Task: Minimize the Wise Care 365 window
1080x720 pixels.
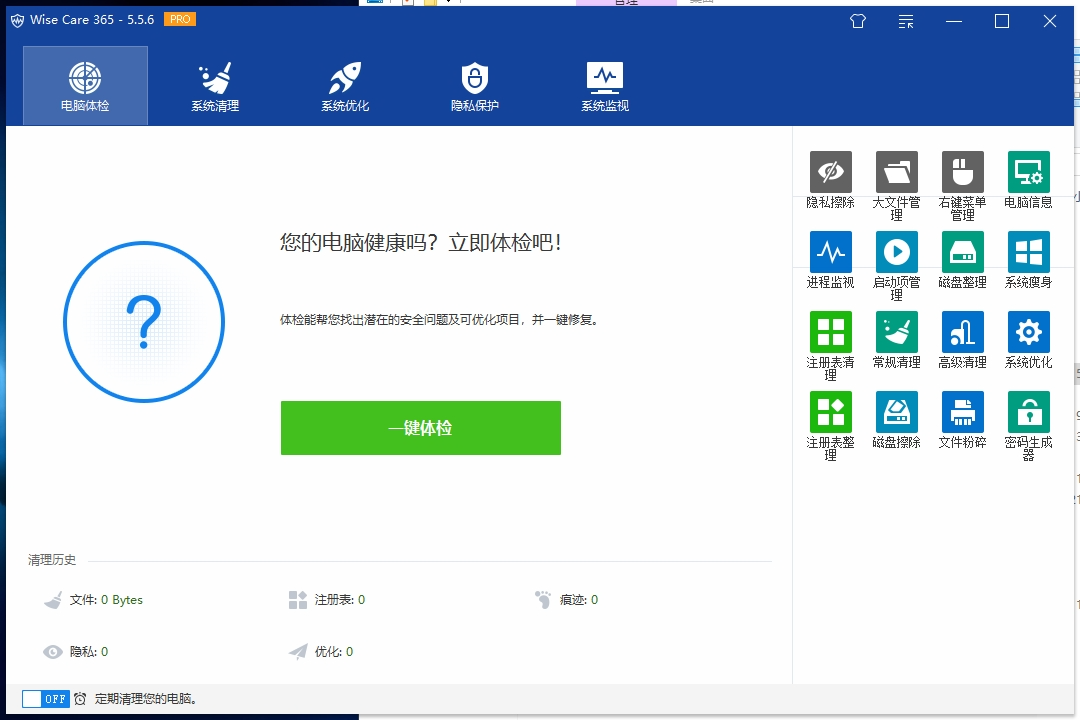Action: (x=954, y=21)
